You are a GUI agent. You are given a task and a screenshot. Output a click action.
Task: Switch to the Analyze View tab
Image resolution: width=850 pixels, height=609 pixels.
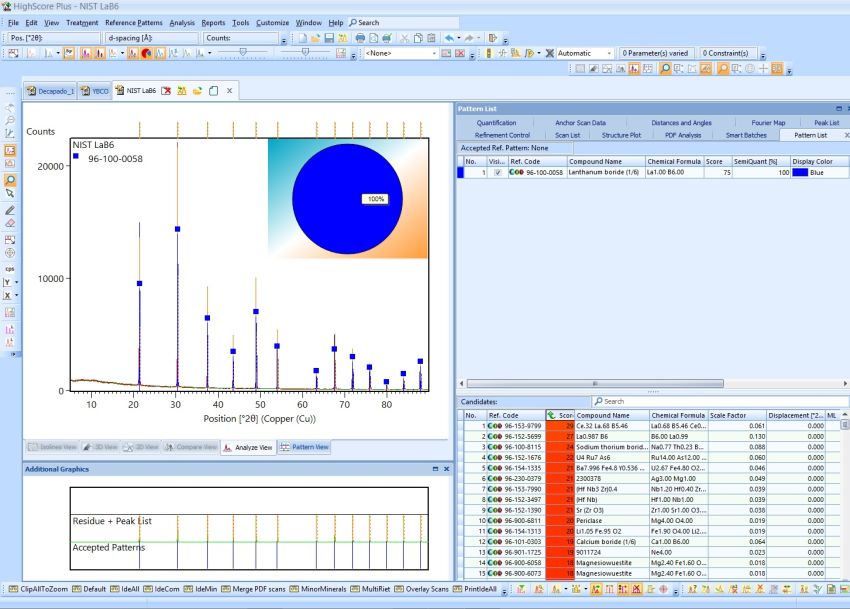coord(248,447)
